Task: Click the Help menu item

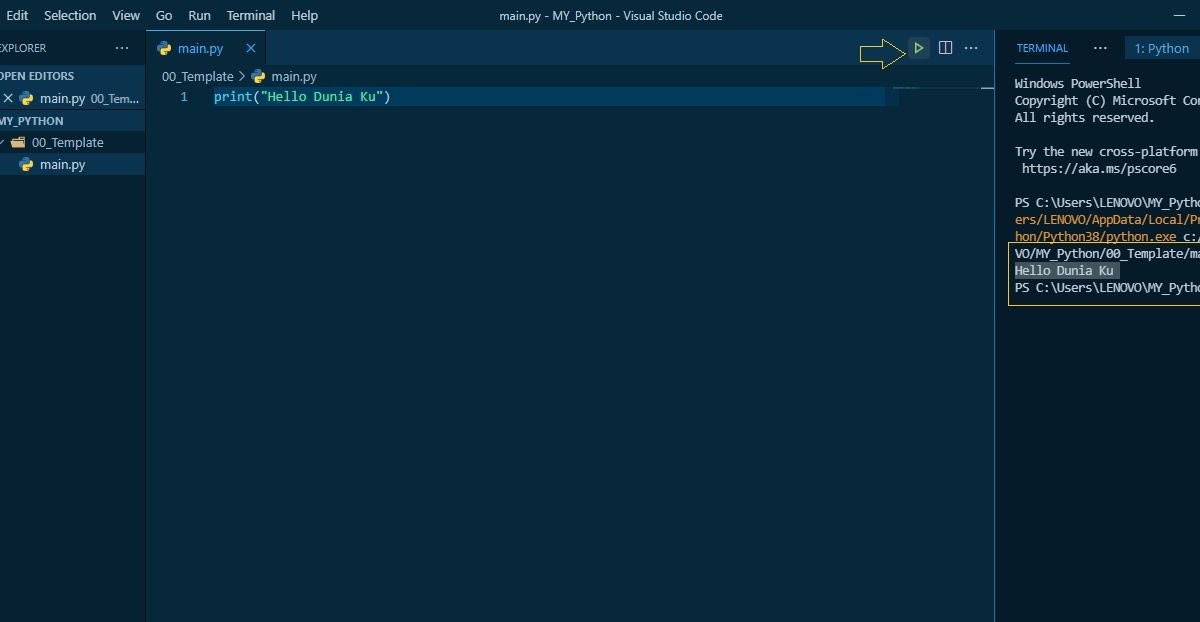Action: click(x=303, y=15)
